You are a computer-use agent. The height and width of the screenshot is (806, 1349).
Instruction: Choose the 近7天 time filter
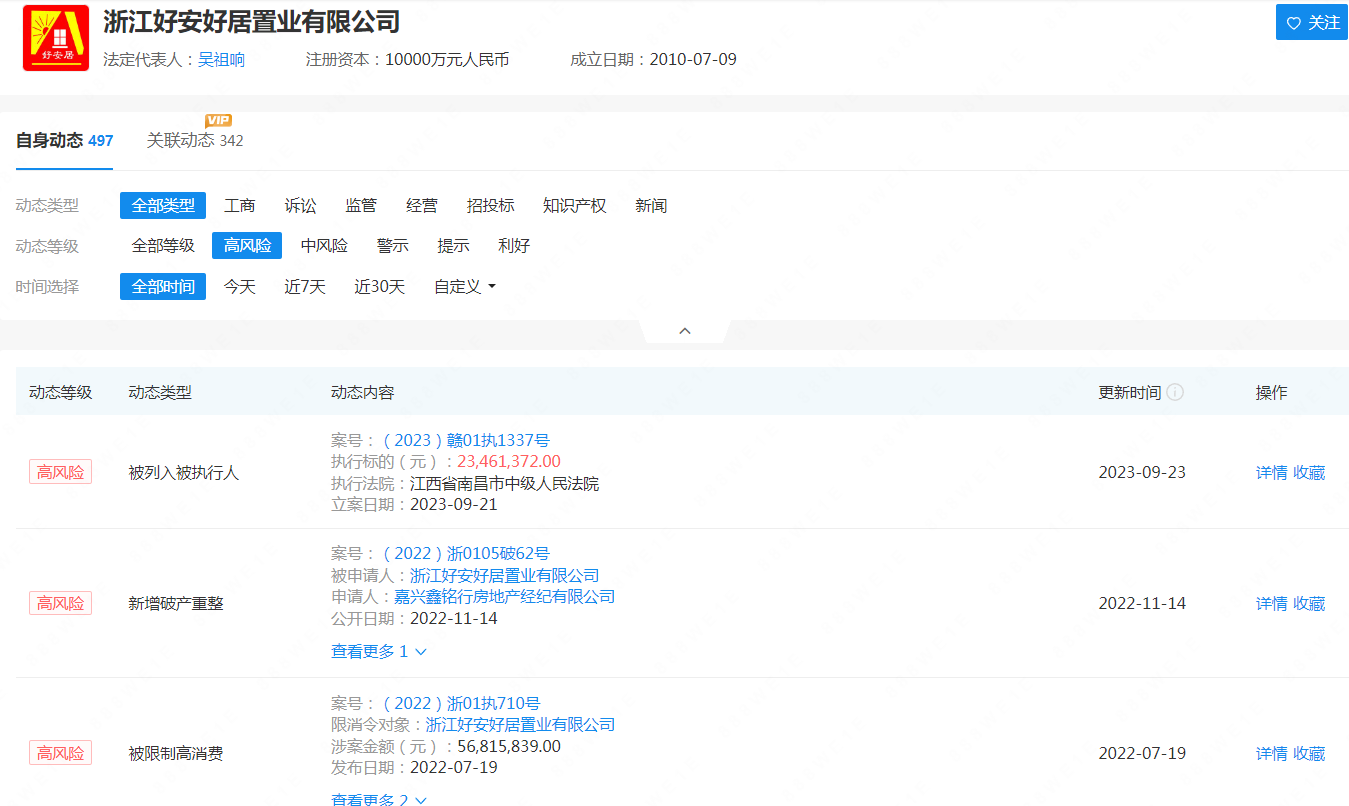pos(305,287)
